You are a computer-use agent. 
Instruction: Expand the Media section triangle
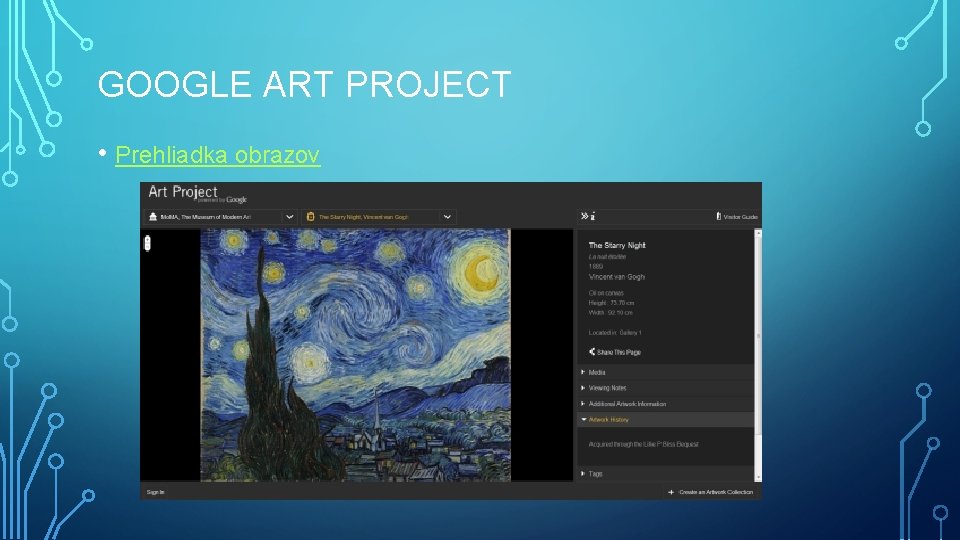coord(583,372)
